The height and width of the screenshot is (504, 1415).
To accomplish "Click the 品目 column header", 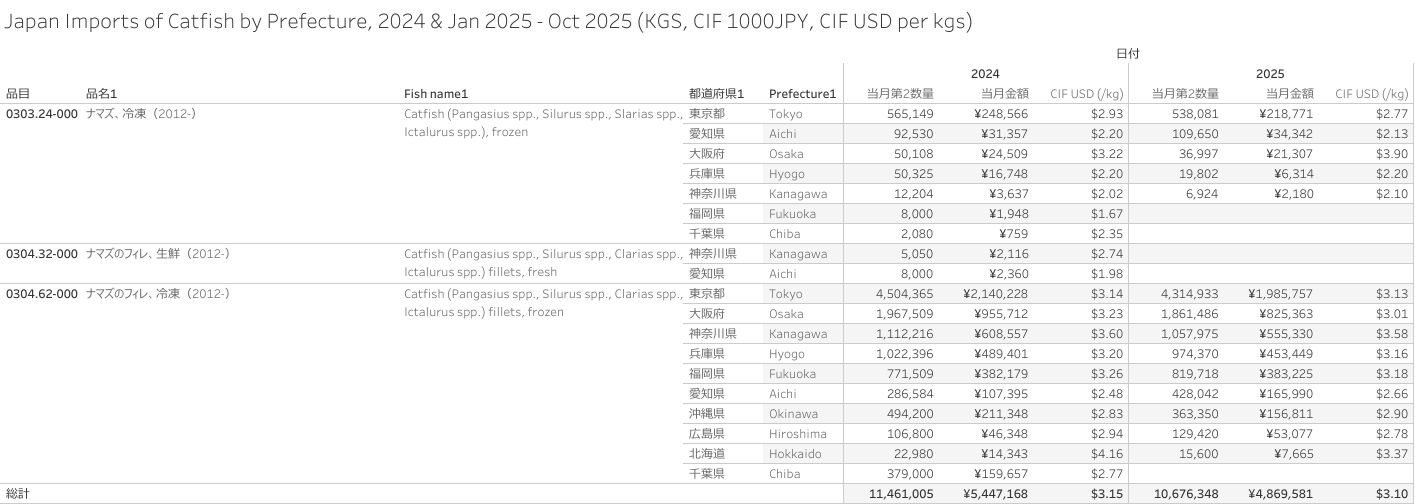I will coord(18,94).
